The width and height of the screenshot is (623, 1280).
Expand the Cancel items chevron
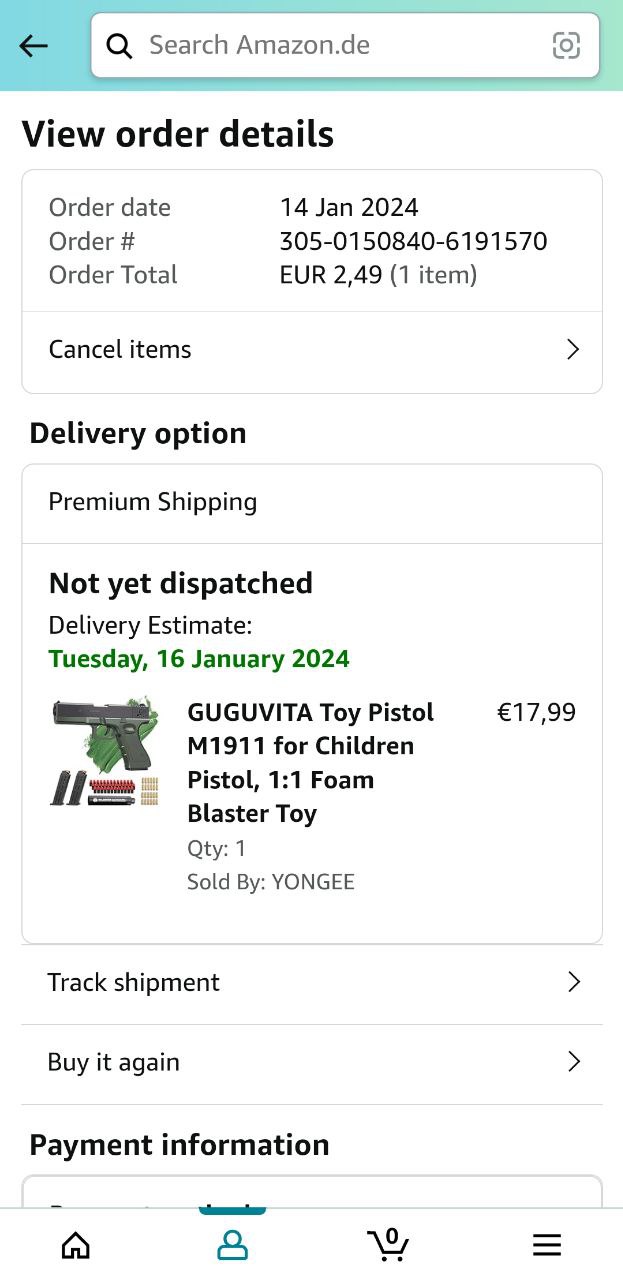click(x=573, y=349)
